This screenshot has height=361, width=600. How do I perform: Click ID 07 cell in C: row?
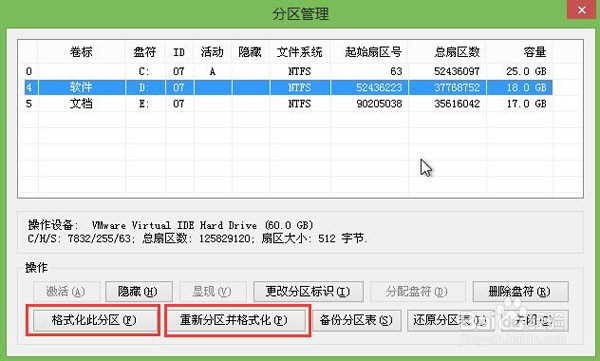[x=179, y=72]
